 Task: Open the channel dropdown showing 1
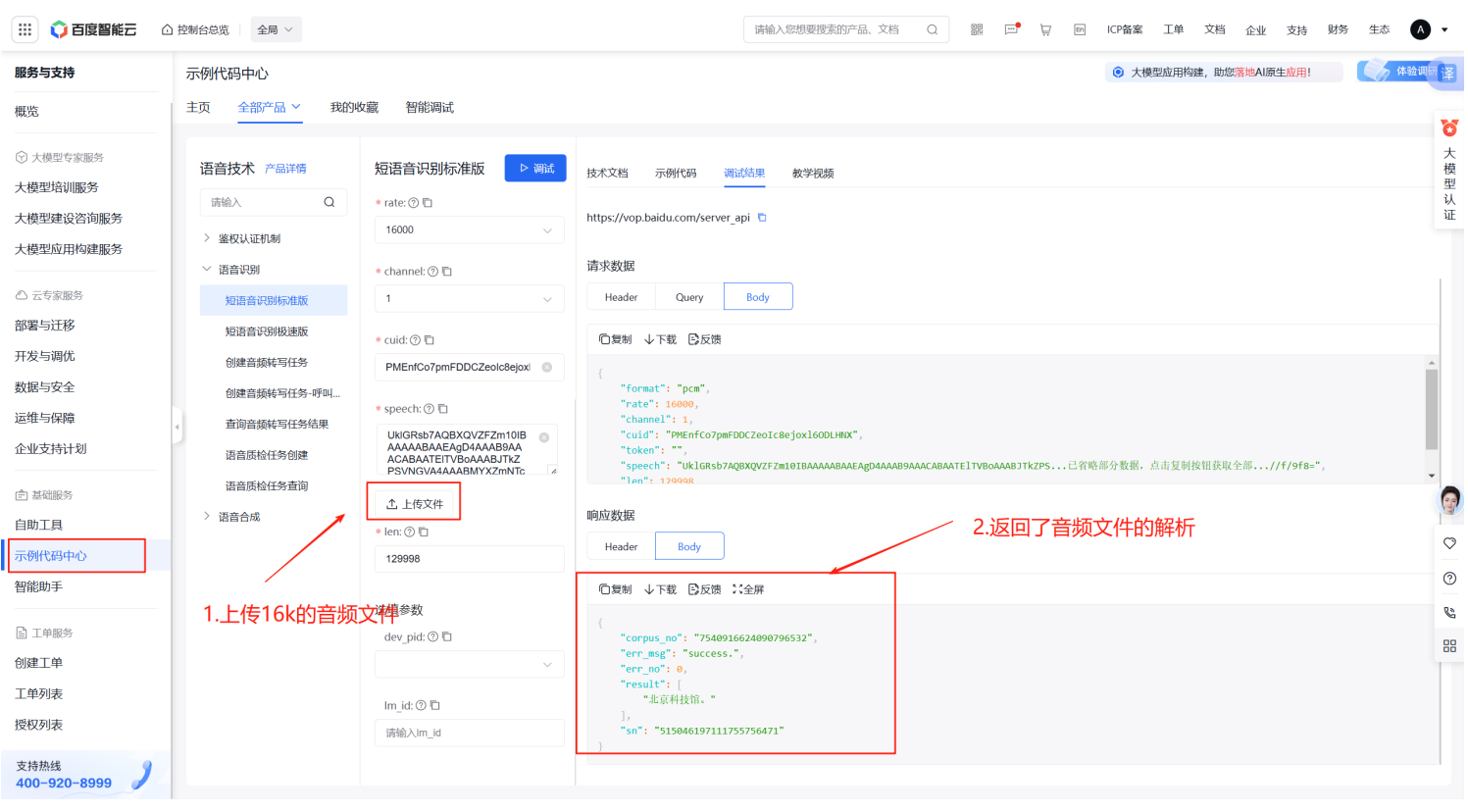[470, 299]
